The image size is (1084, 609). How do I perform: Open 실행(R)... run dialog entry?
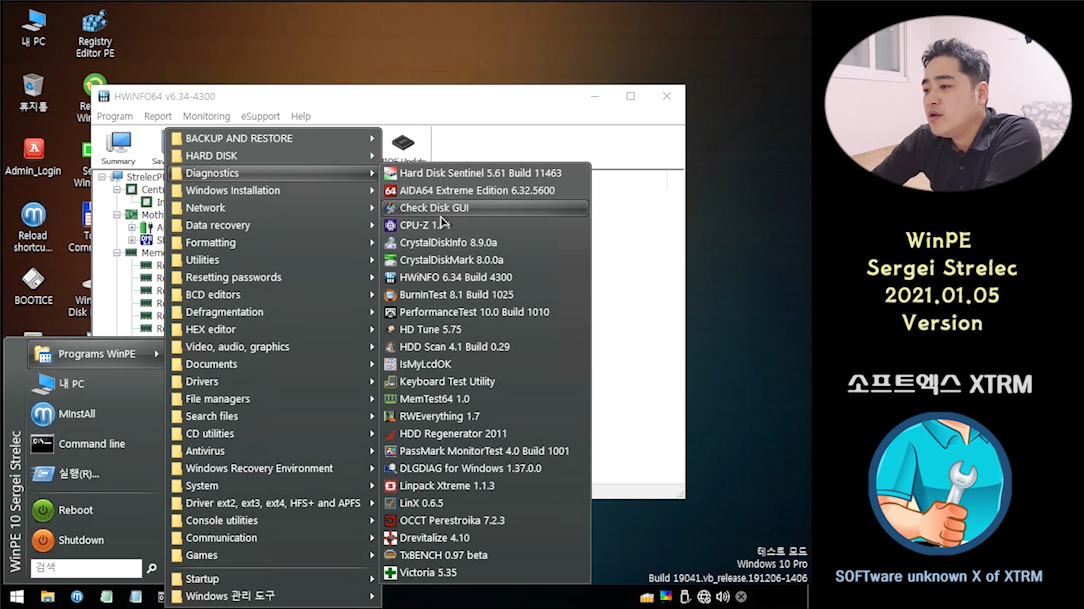tap(95, 474)
